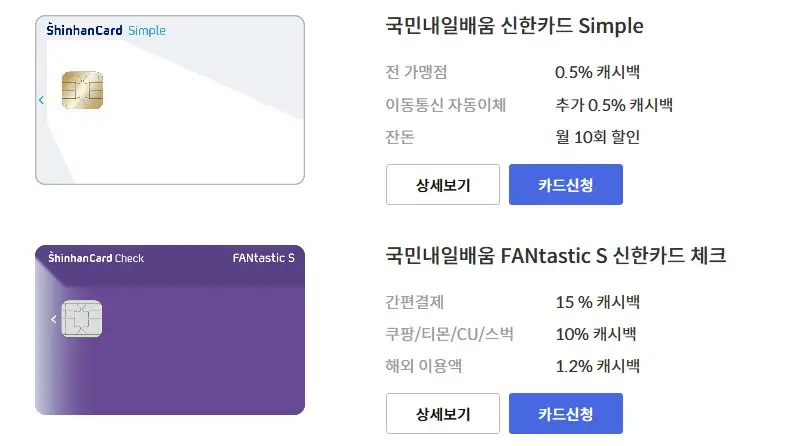796x446 pixels.
Task: Click the ShinhanCard Check logo on purple card
Action: point(96,258)
